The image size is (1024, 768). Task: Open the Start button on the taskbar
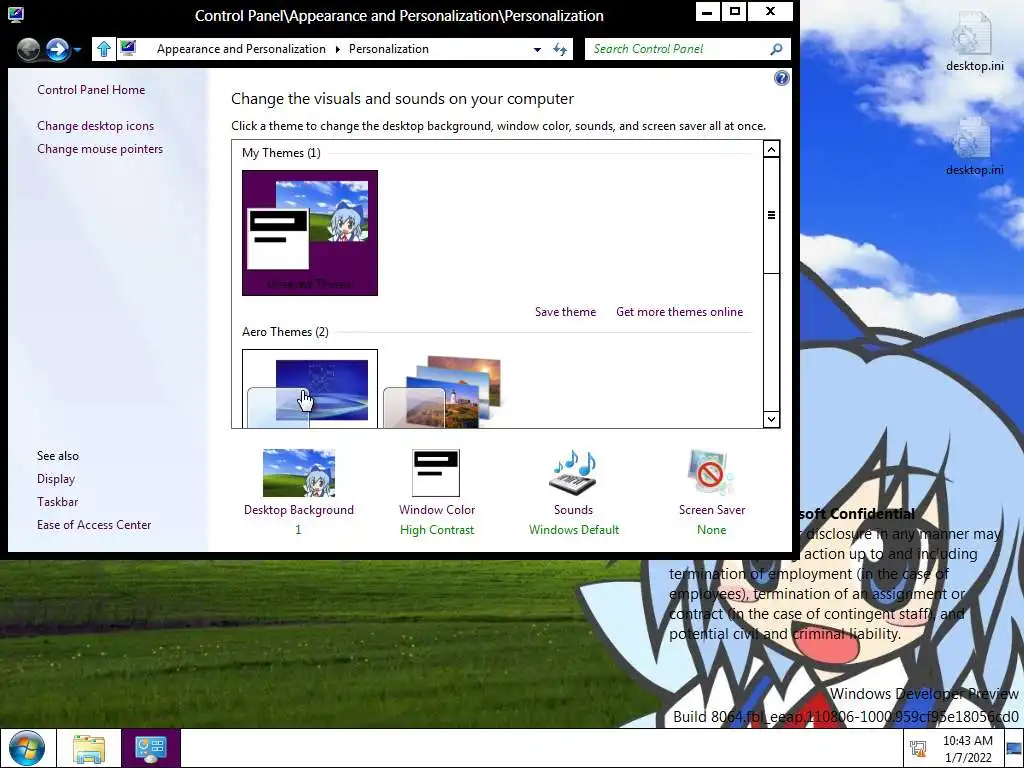pos(27,748)
